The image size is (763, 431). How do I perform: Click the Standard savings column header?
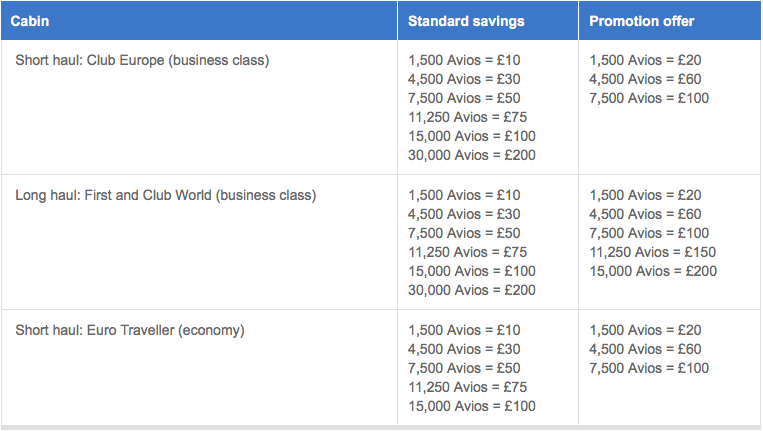click(466, 21)
